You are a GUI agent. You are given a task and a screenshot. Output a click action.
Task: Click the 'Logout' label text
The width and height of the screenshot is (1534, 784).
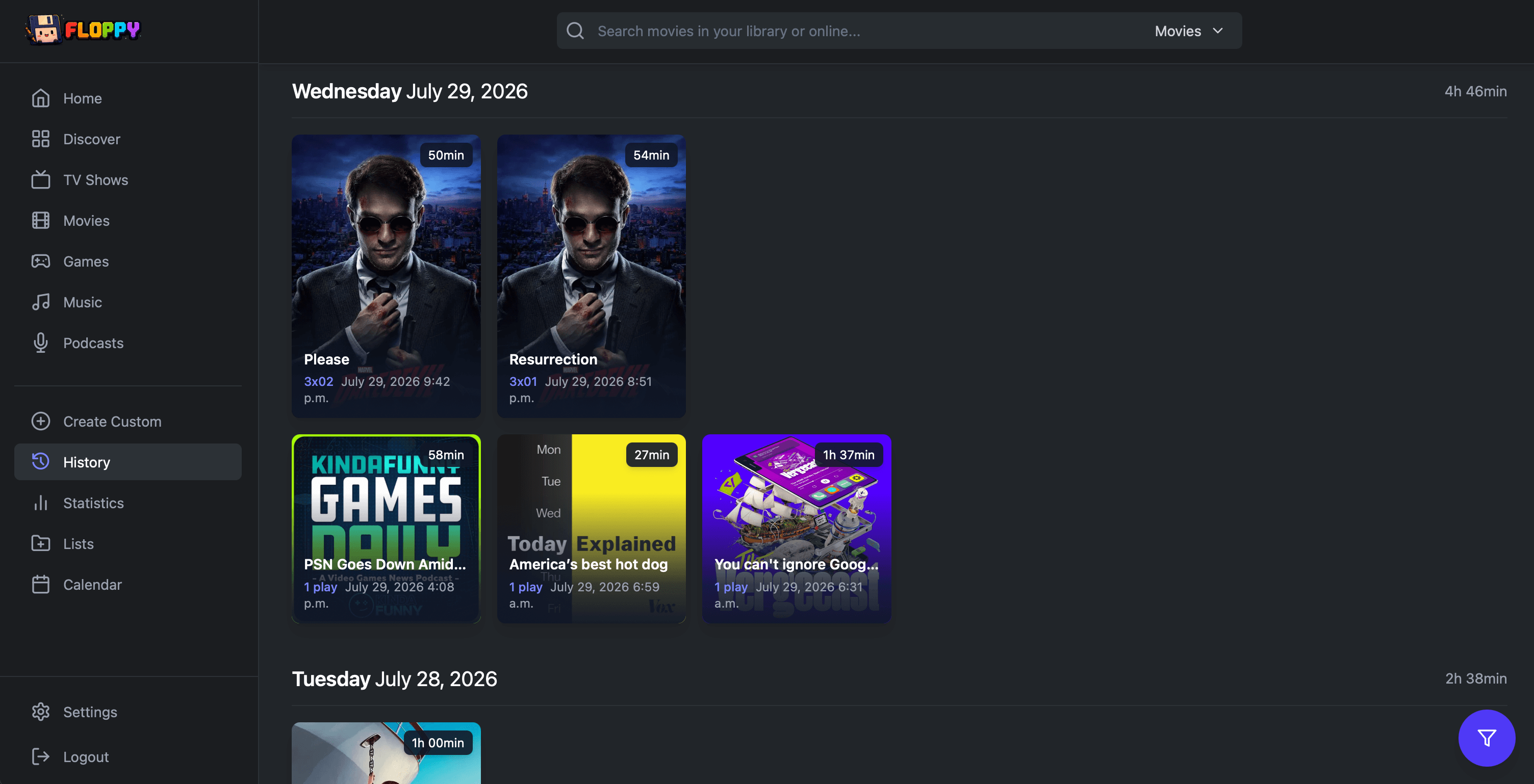click(86, 756)
